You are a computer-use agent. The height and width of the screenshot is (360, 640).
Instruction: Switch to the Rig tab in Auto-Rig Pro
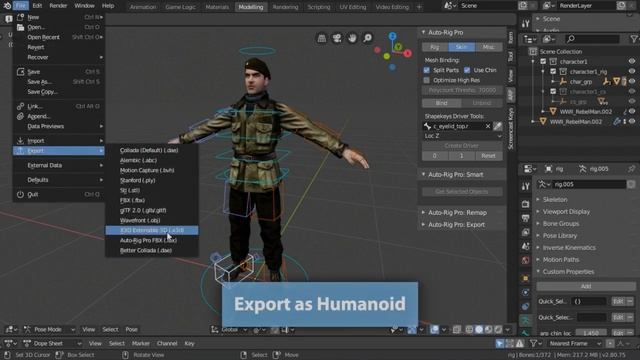[x=435, y=47]
